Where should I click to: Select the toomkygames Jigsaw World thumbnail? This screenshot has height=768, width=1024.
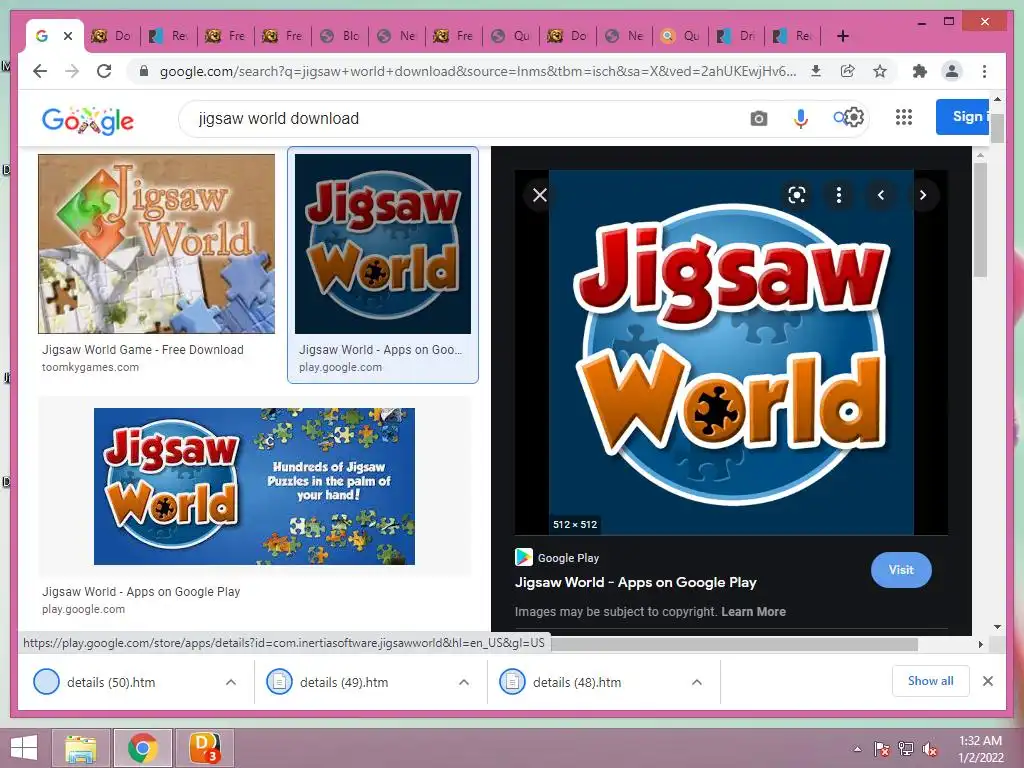[157, 244]
